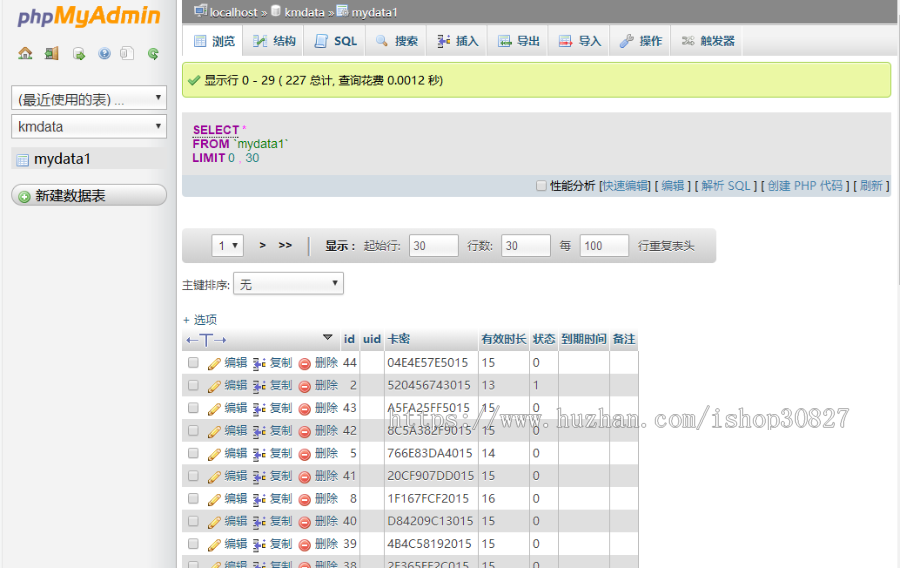Switch to the 结构 structure tab
Image resolution: width=900 pixels, height=568 pixels.
[274, 41]
